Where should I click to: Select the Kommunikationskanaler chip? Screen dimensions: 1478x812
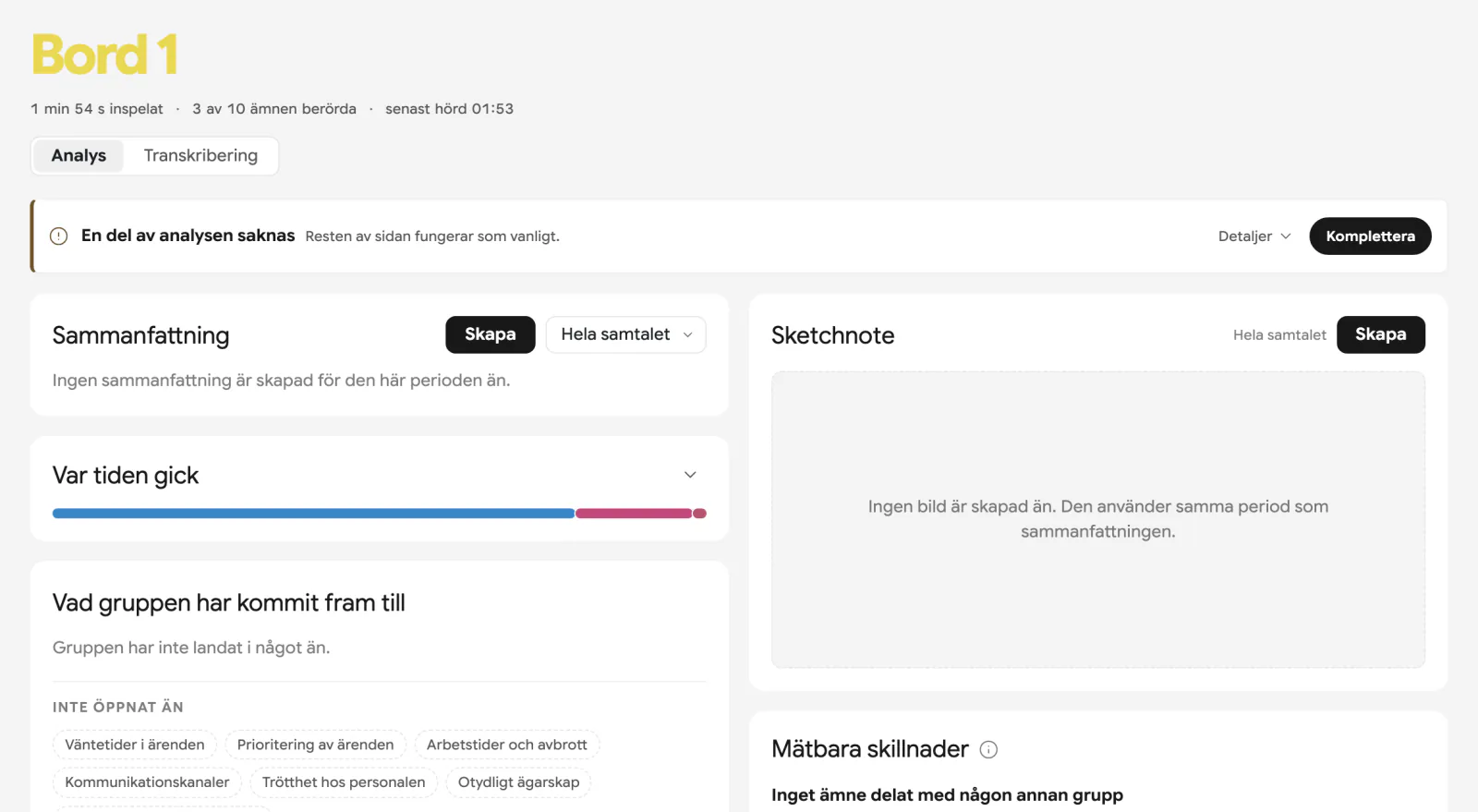(x=147, y=782)
